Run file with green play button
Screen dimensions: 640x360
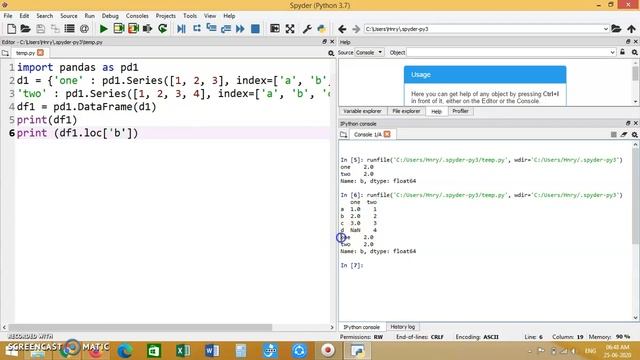click(x=104, y=29)
